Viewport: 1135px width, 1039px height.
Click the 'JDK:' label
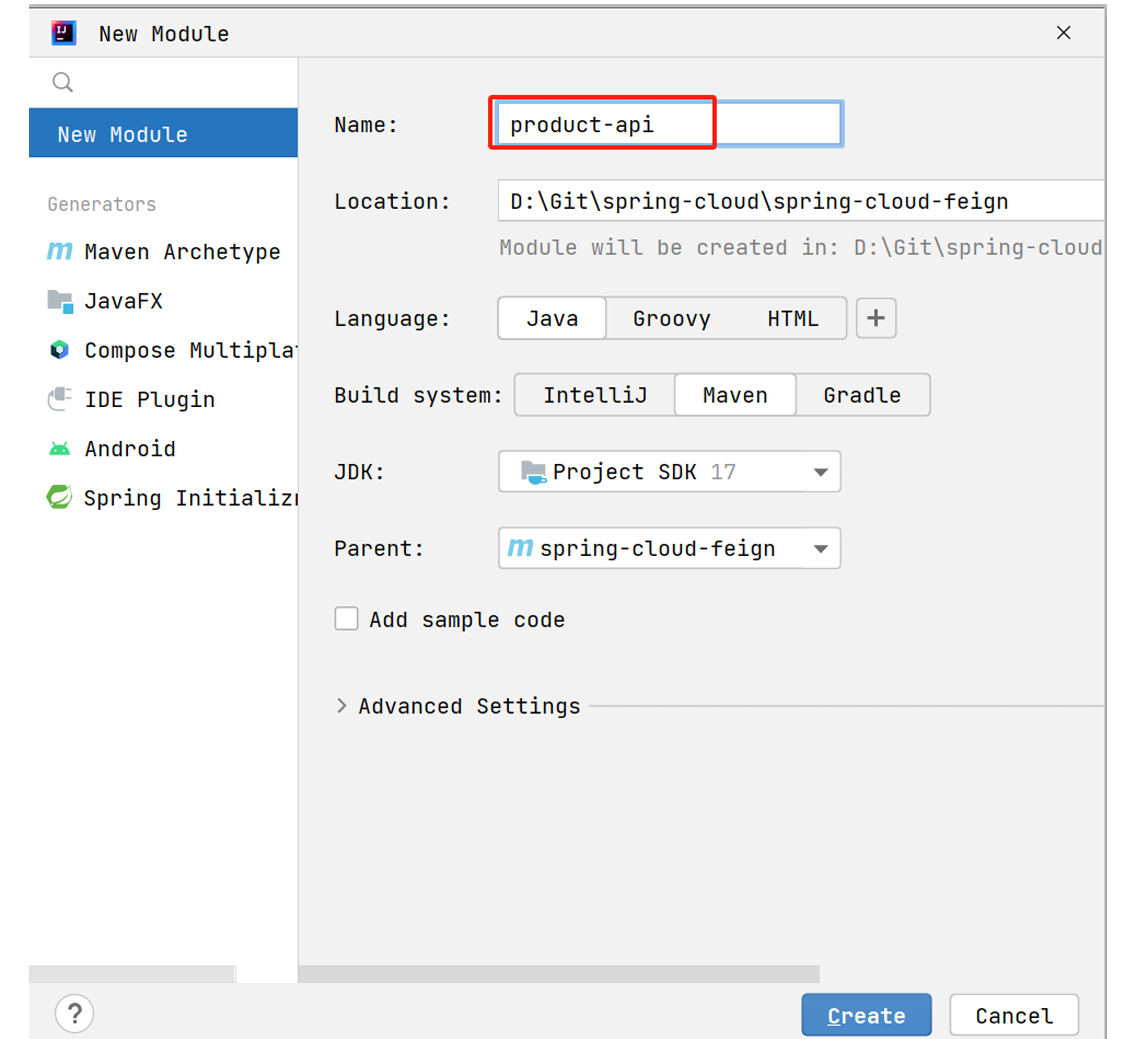point(359,472)
